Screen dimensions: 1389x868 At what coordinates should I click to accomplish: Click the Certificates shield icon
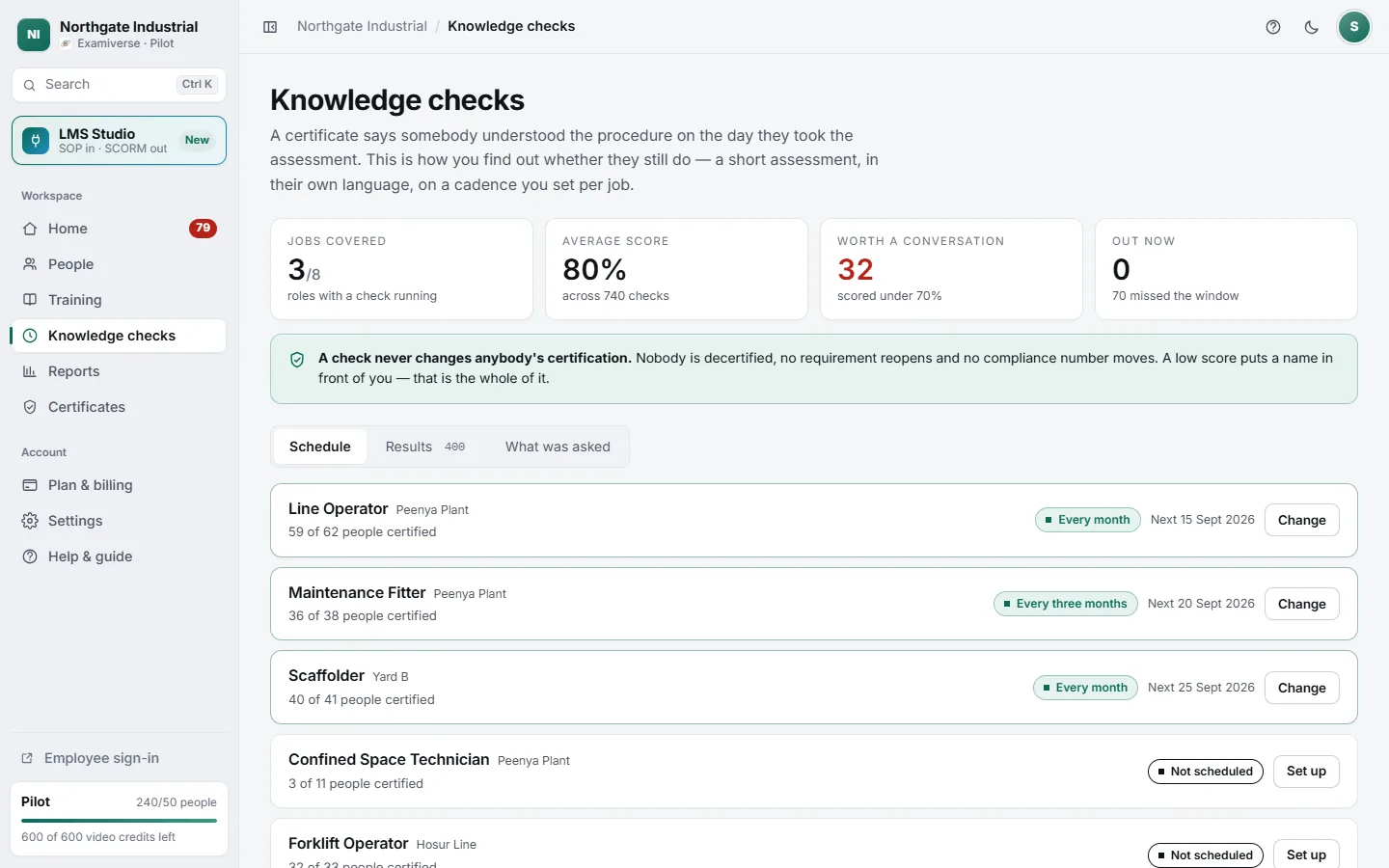click(30, 407)
